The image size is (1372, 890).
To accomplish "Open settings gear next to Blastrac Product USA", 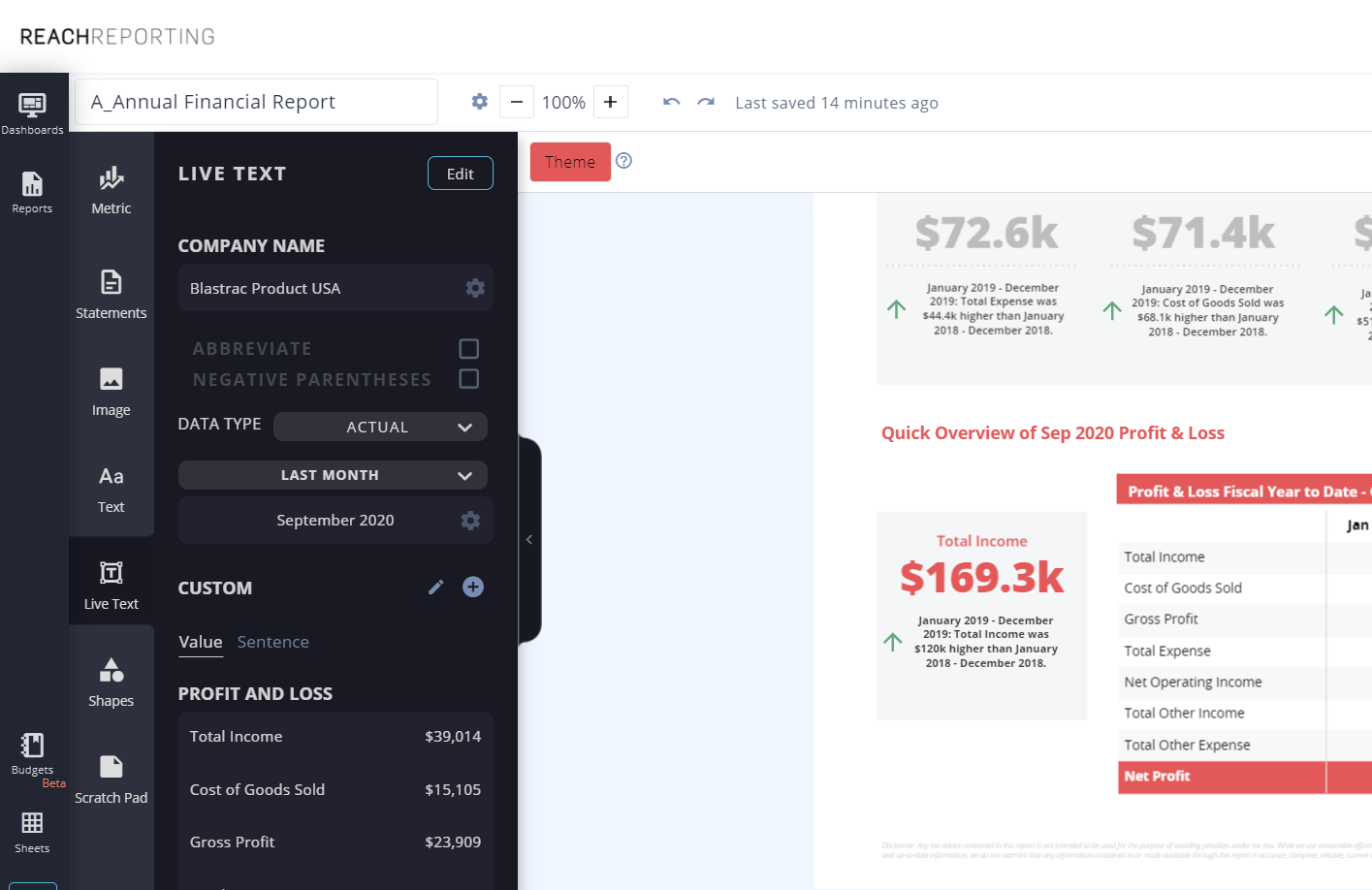I will click(474, 287).
